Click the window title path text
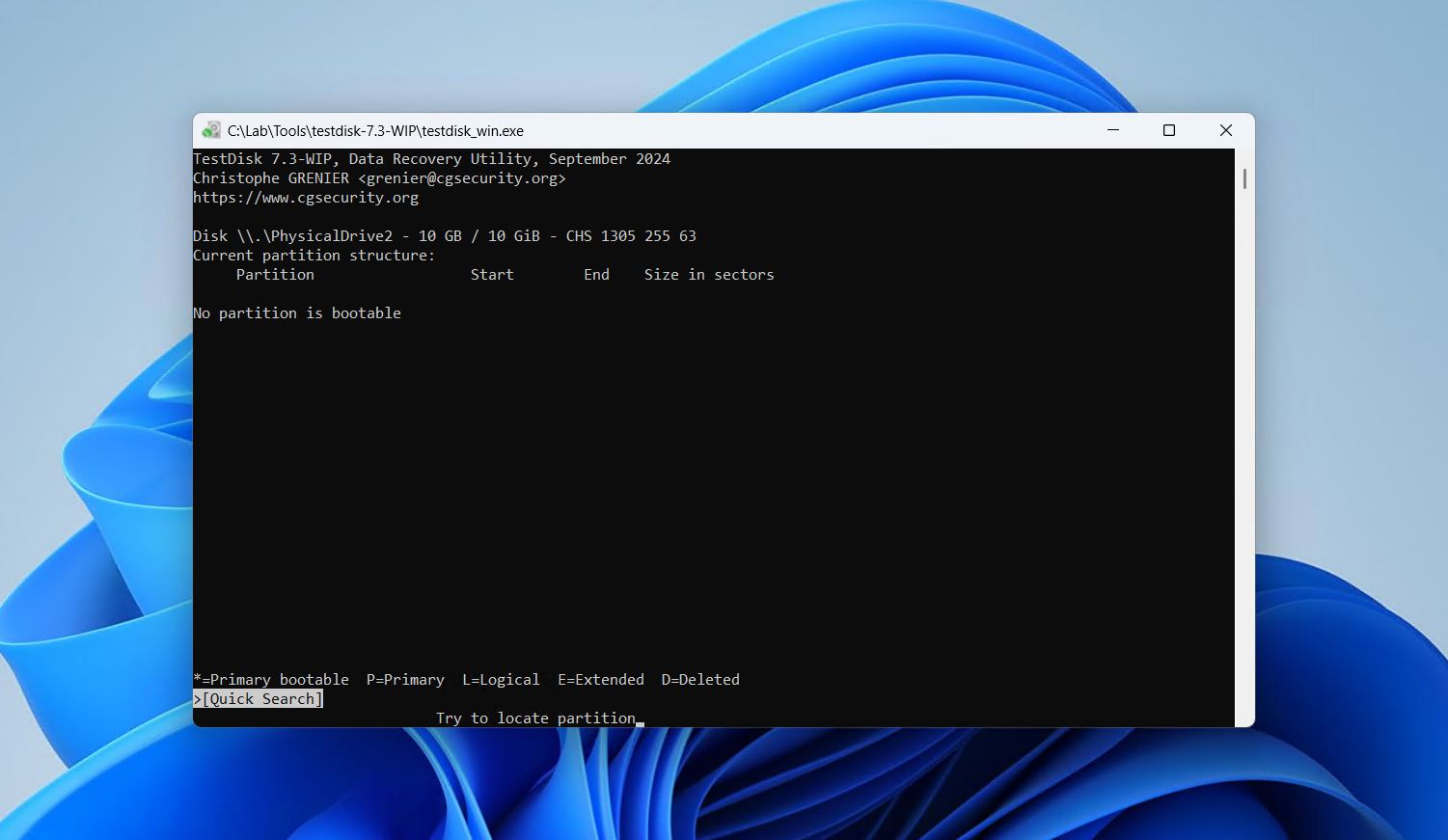The image size is (1448, 840). click(375, 131)
